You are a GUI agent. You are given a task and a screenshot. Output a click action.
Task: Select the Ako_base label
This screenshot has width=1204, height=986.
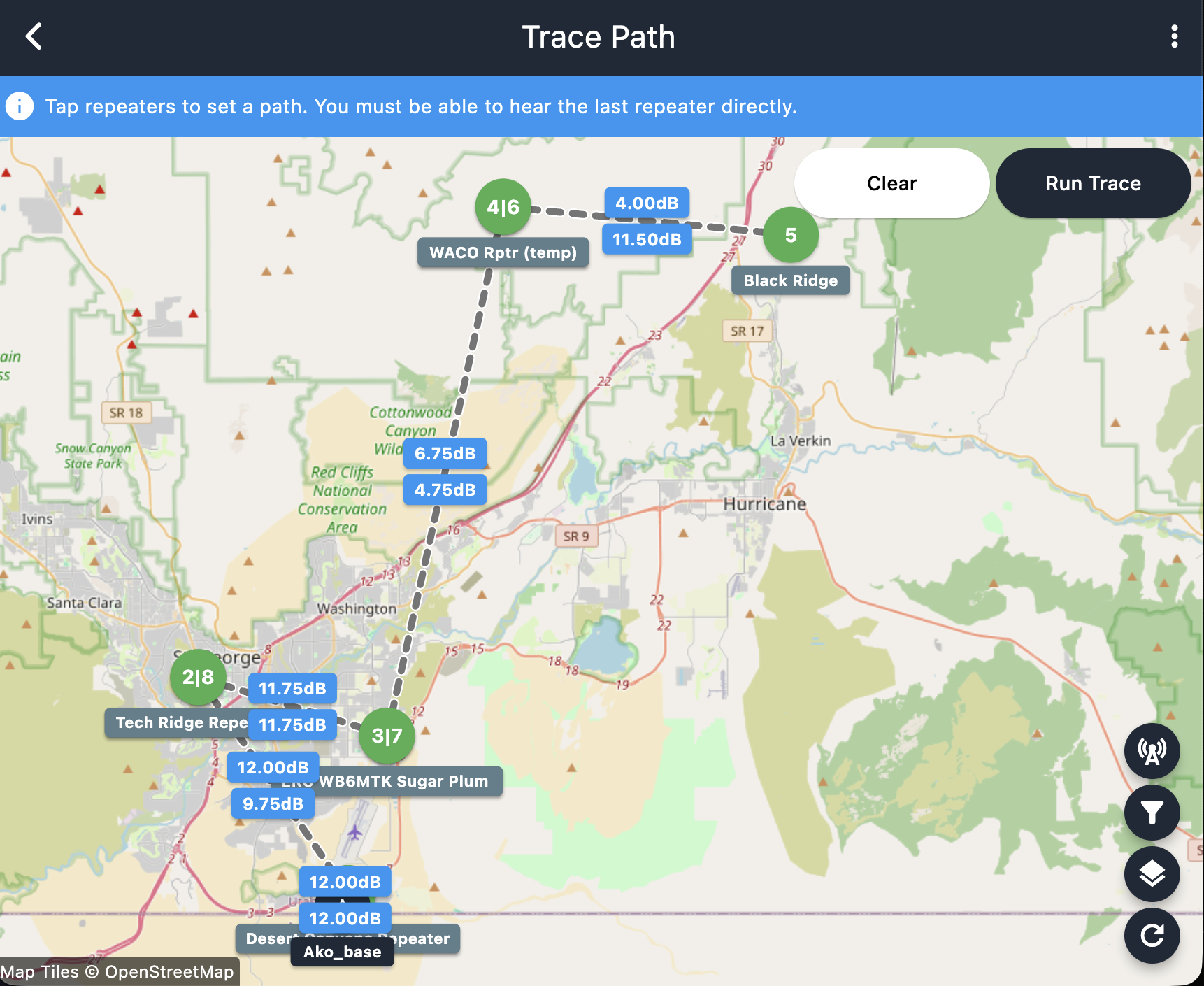pyautogui.click(x=342, y=952)
